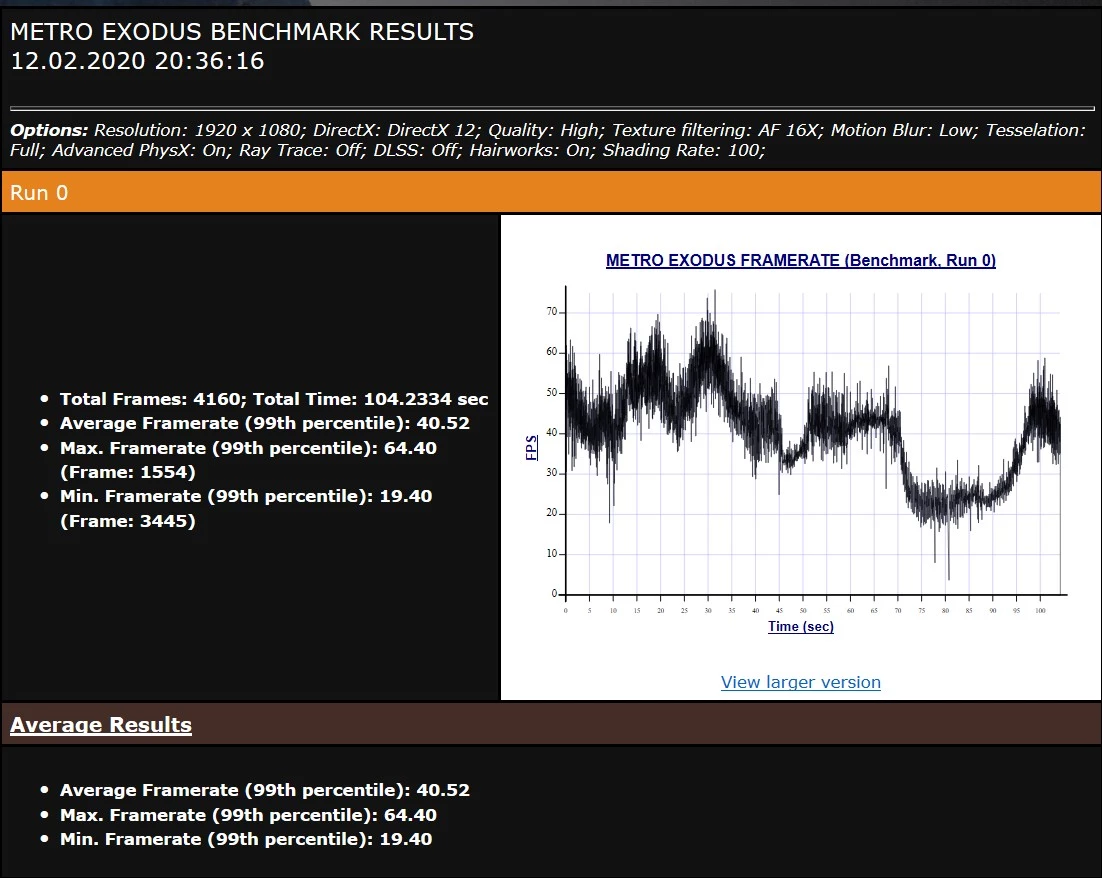This screenshot has height=878, width=1102.
Task: Click the (Frame: 3445) text
Action: pos(128,521)
